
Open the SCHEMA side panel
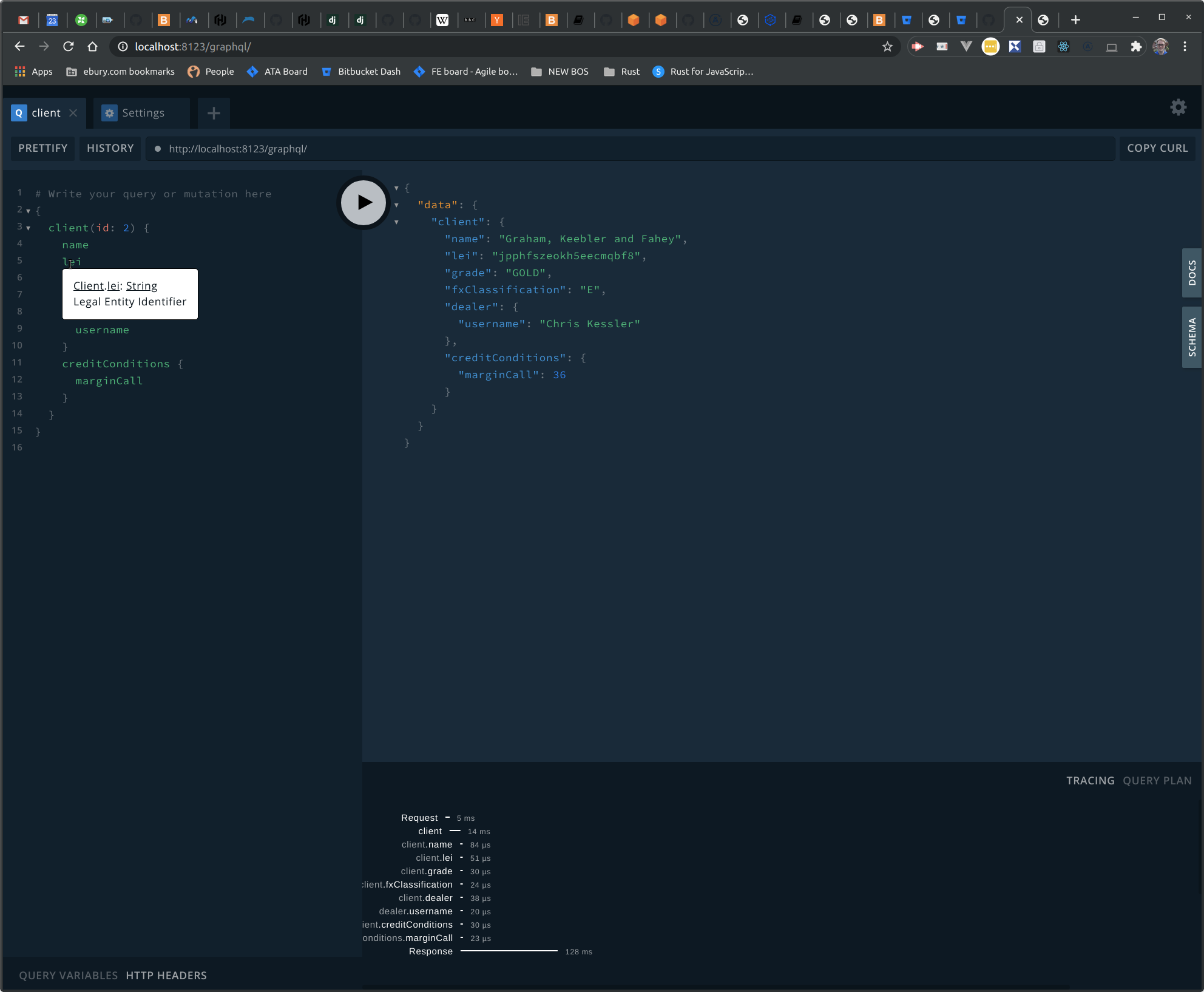[x=1192, y=337]
